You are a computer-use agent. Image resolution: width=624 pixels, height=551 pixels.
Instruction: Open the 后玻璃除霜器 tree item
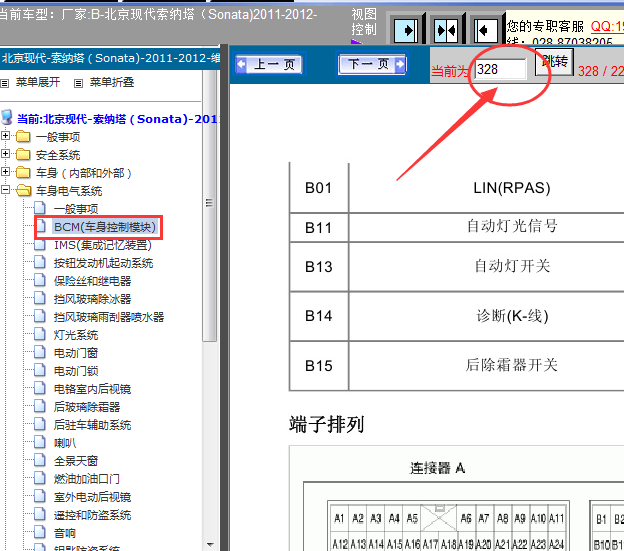click(x=87, y=407)
